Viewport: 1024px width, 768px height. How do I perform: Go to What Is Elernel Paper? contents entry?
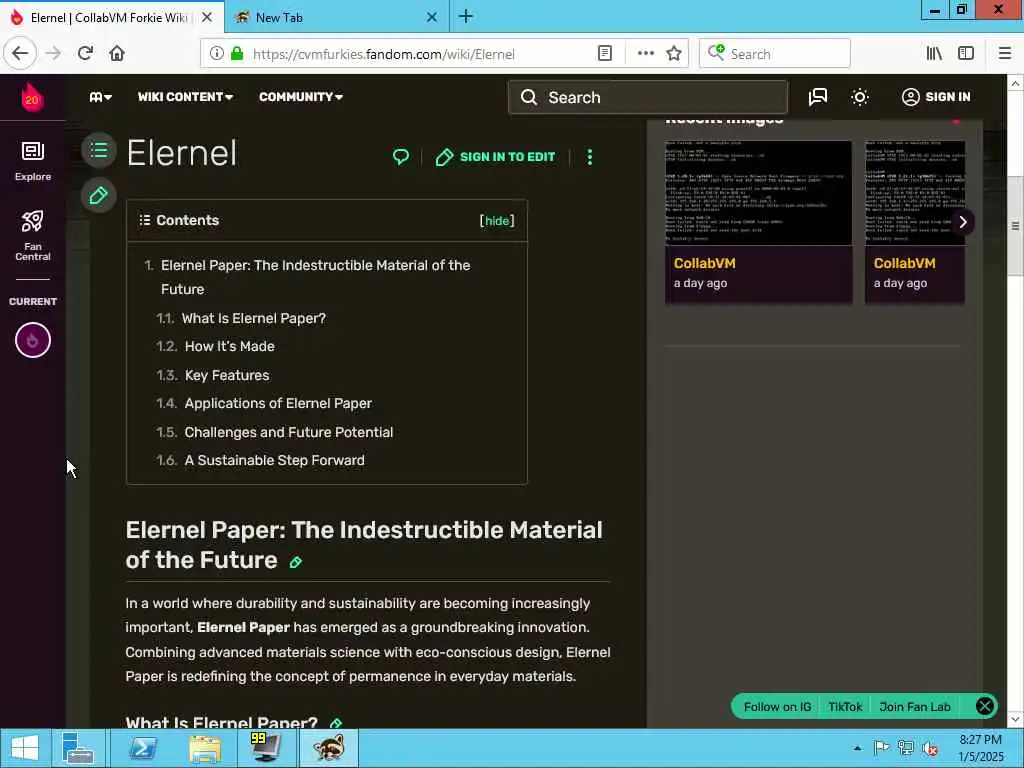point(253,318)
